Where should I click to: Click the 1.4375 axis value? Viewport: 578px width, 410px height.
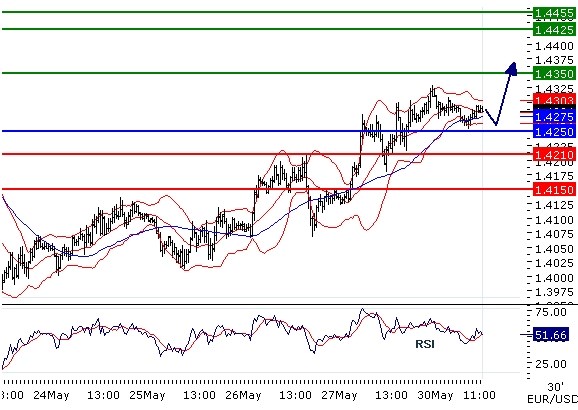pos(554,60)
